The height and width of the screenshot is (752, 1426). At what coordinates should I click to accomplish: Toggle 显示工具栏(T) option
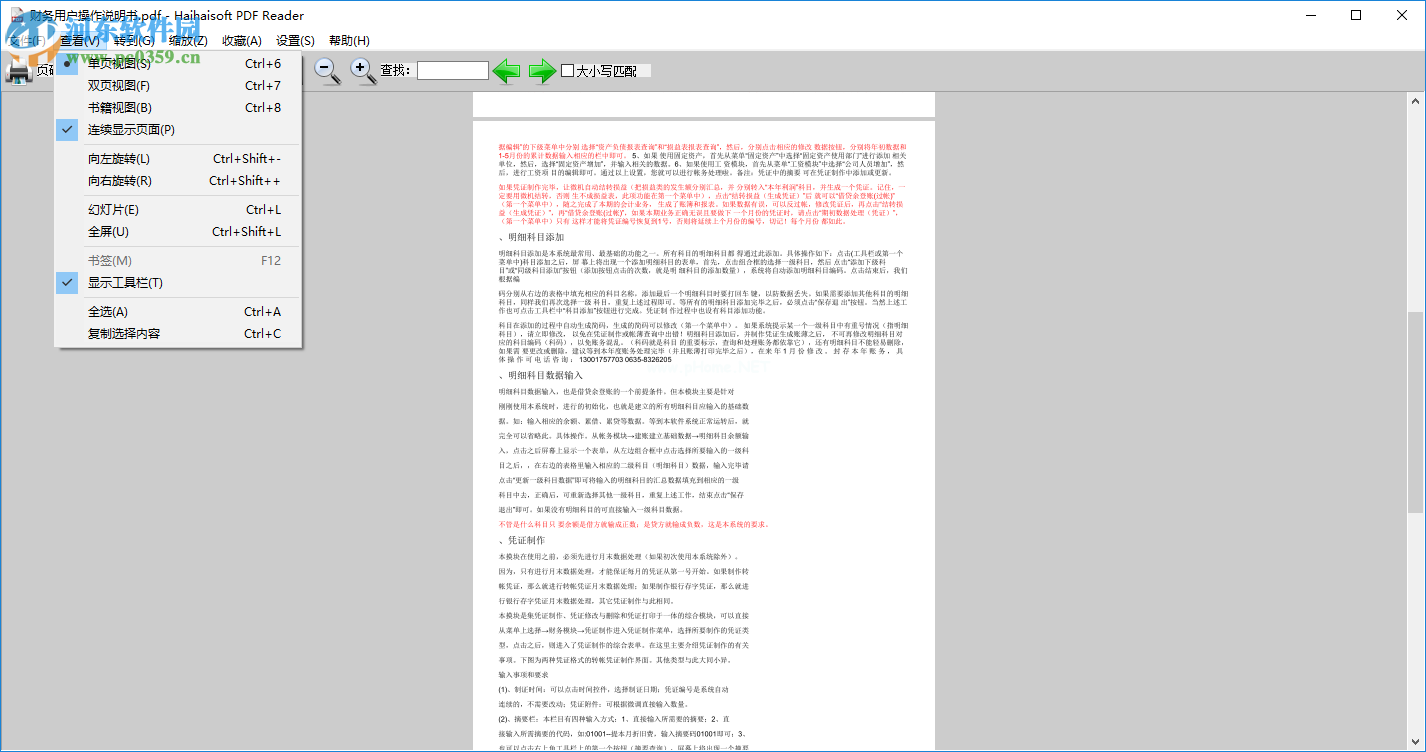pos(177,283)
